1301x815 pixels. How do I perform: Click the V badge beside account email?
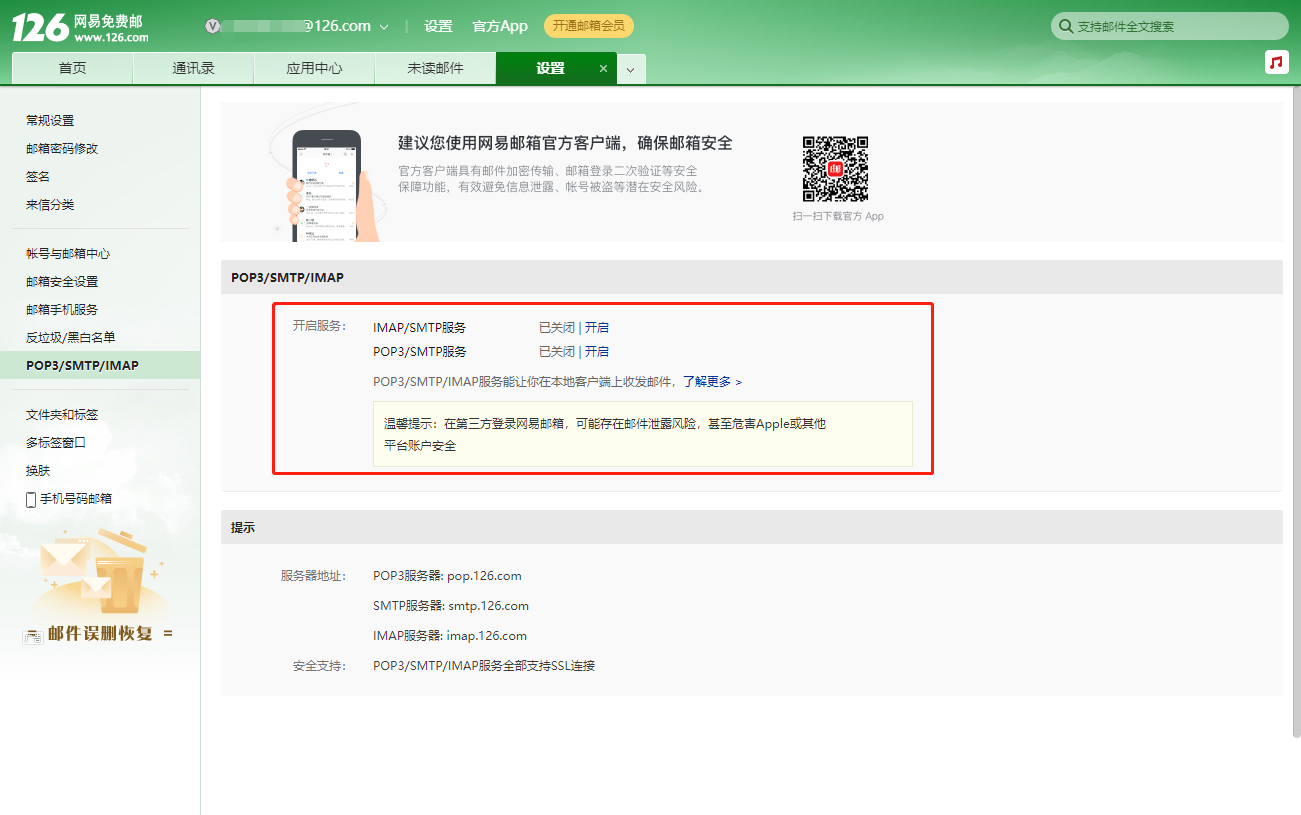[x=211, y=26]
